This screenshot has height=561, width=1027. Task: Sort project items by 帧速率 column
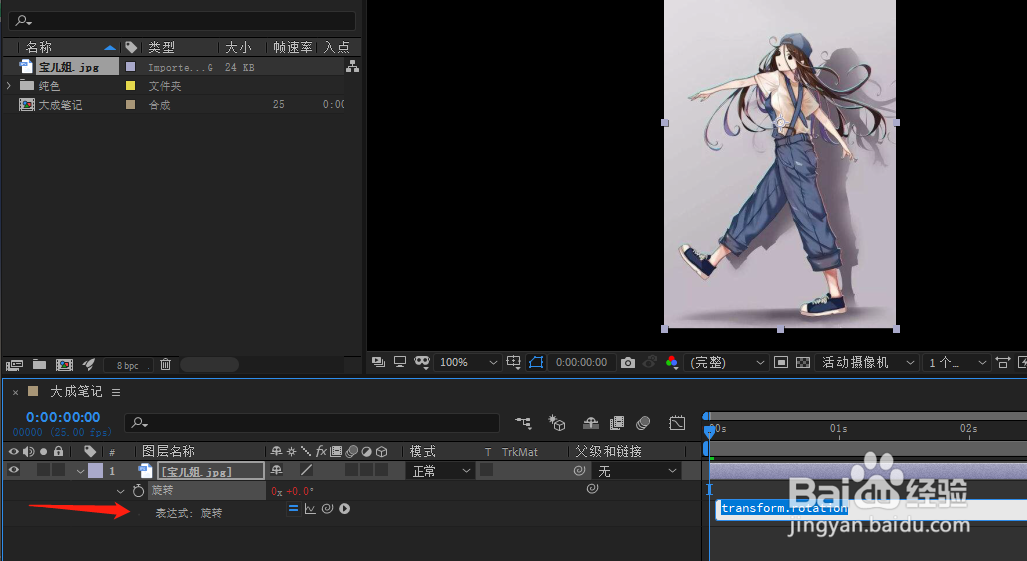coord(293,47)
